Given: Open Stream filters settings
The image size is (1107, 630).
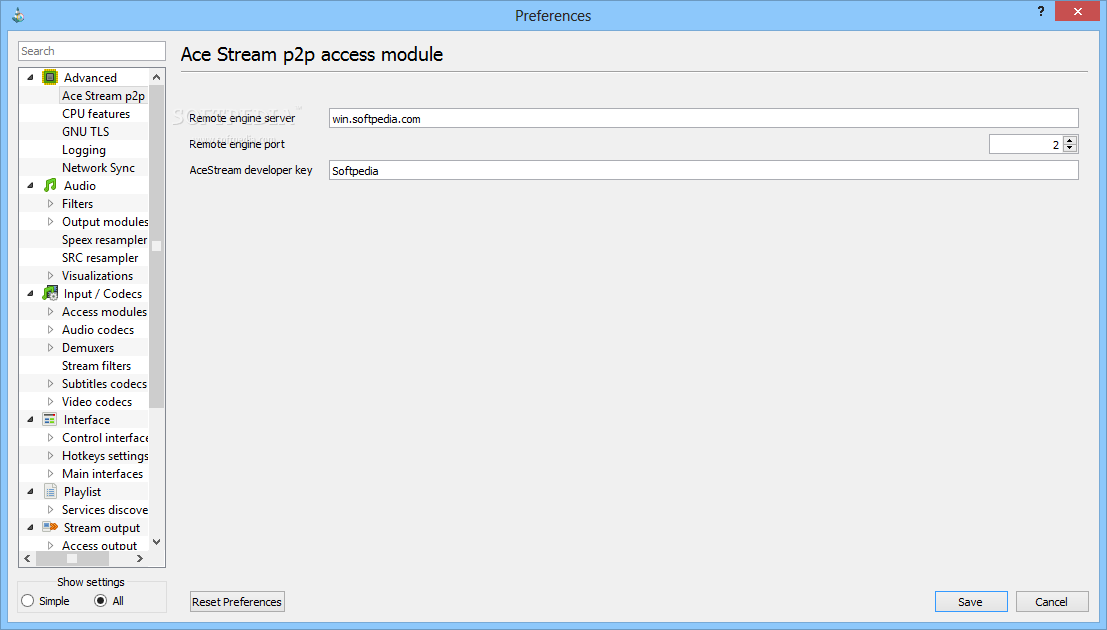Looking at the screenshot, I should (97, 366).
